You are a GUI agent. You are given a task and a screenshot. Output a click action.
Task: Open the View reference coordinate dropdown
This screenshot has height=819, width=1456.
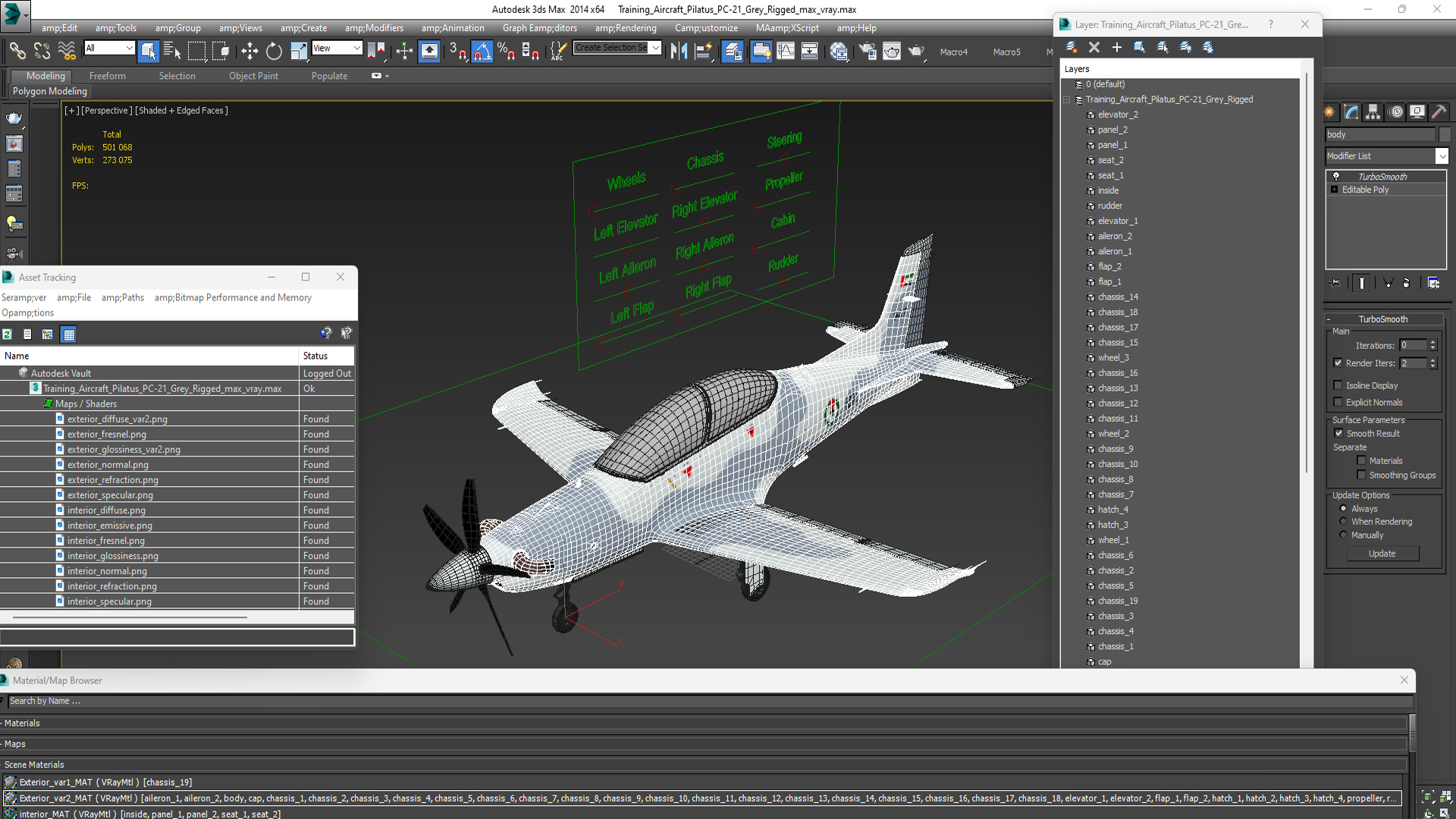[337, 48]
